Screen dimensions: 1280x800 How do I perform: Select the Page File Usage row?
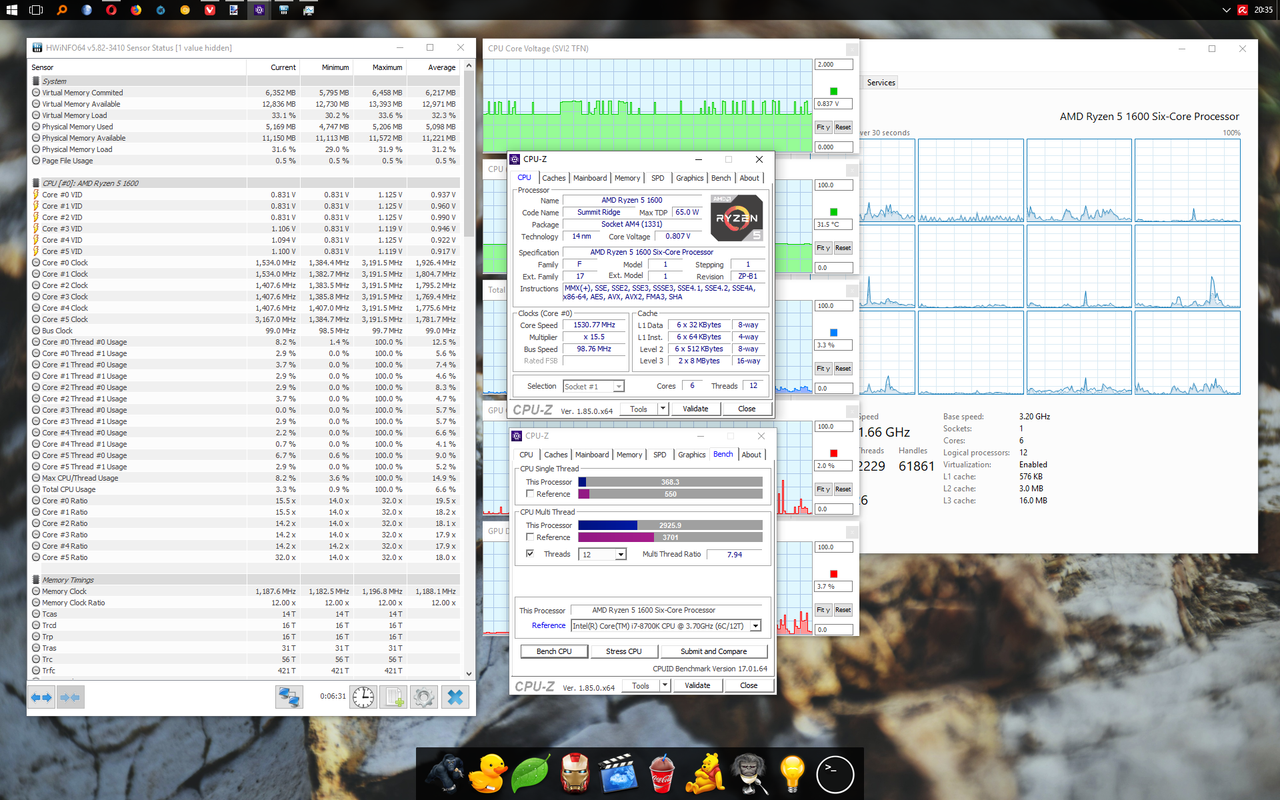[246, 160]
